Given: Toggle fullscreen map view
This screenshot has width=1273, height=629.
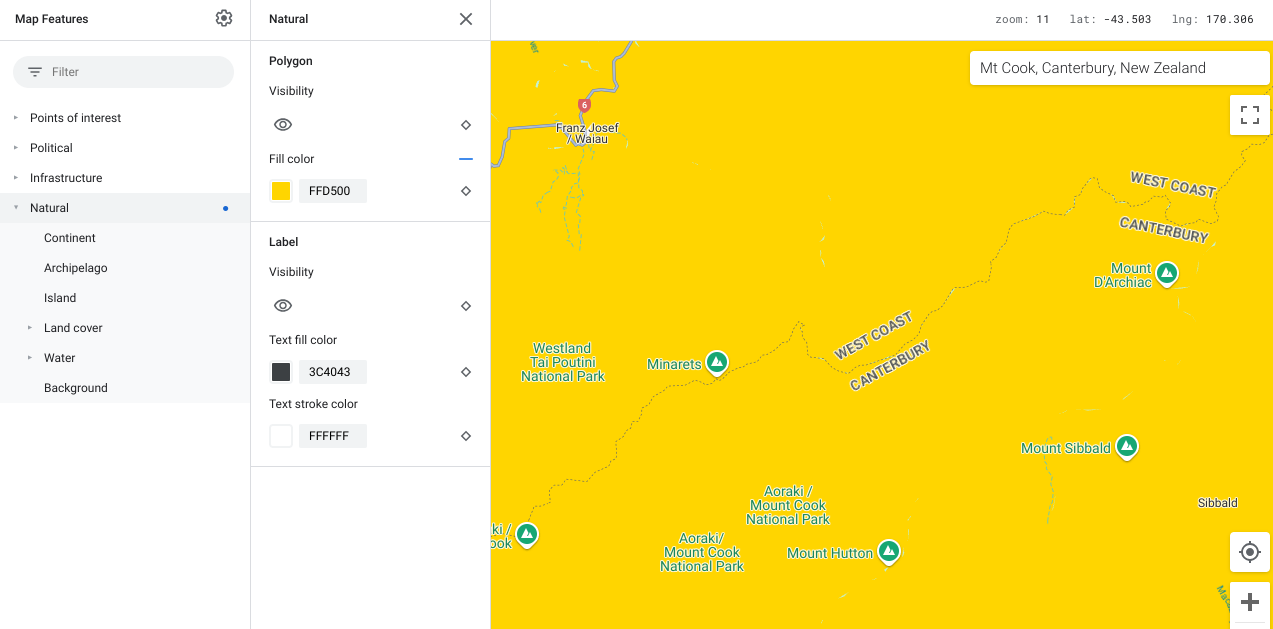Looking at the screenshot, I should tap(1250, 114).
